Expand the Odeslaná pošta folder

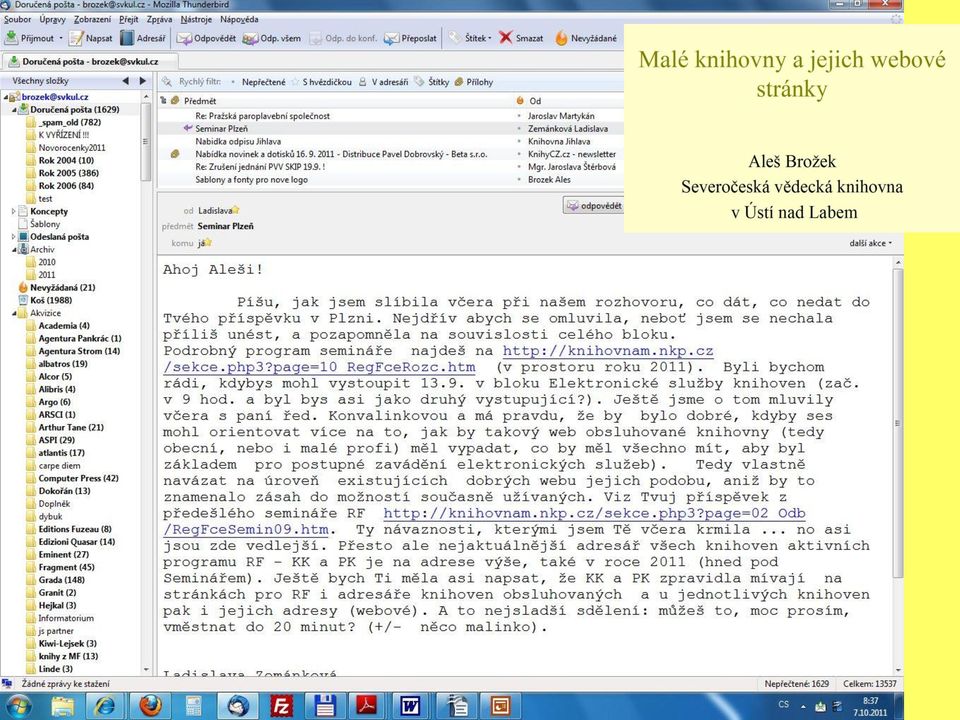[13, 236]
